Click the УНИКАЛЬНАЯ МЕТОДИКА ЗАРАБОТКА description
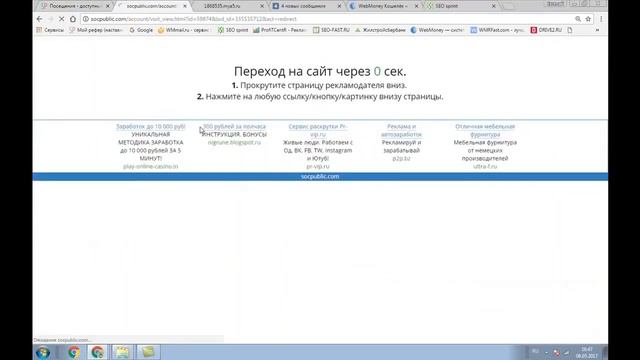640x360 pixels. pyautogui.click(x=151, y=146)
